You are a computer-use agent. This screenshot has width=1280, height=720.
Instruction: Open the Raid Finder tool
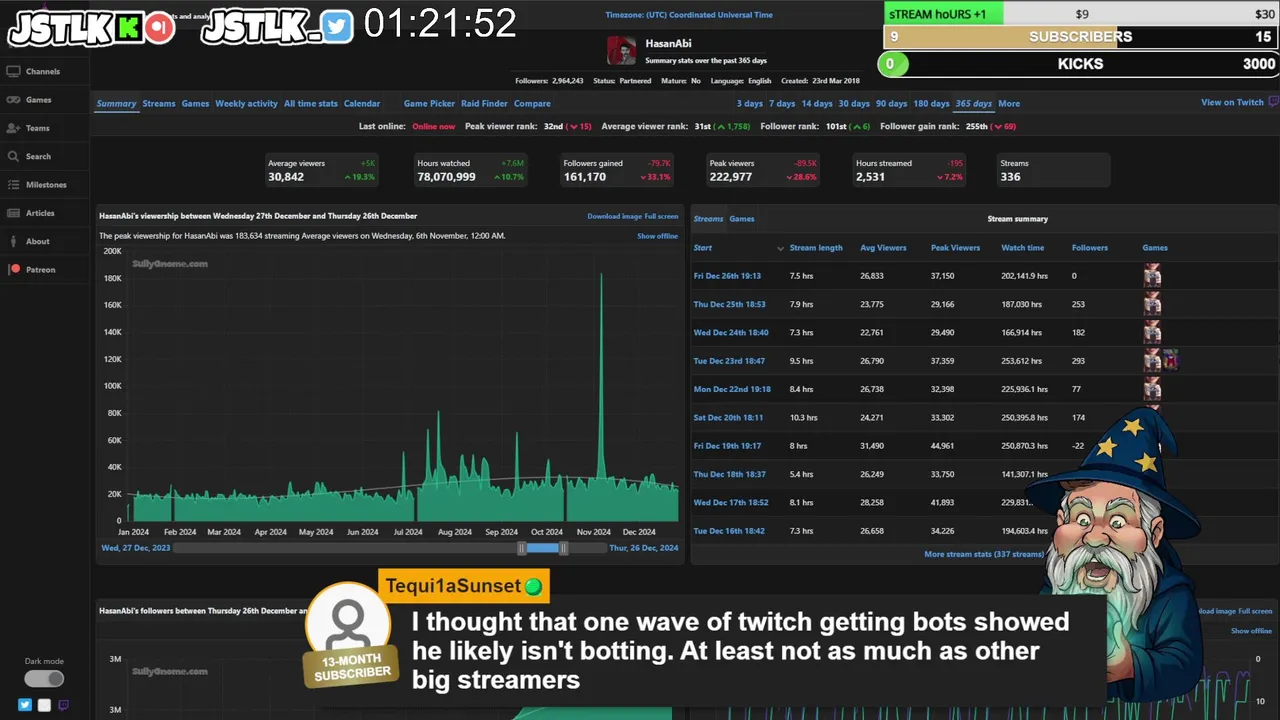pyautogui.click(x=484, y=103)
